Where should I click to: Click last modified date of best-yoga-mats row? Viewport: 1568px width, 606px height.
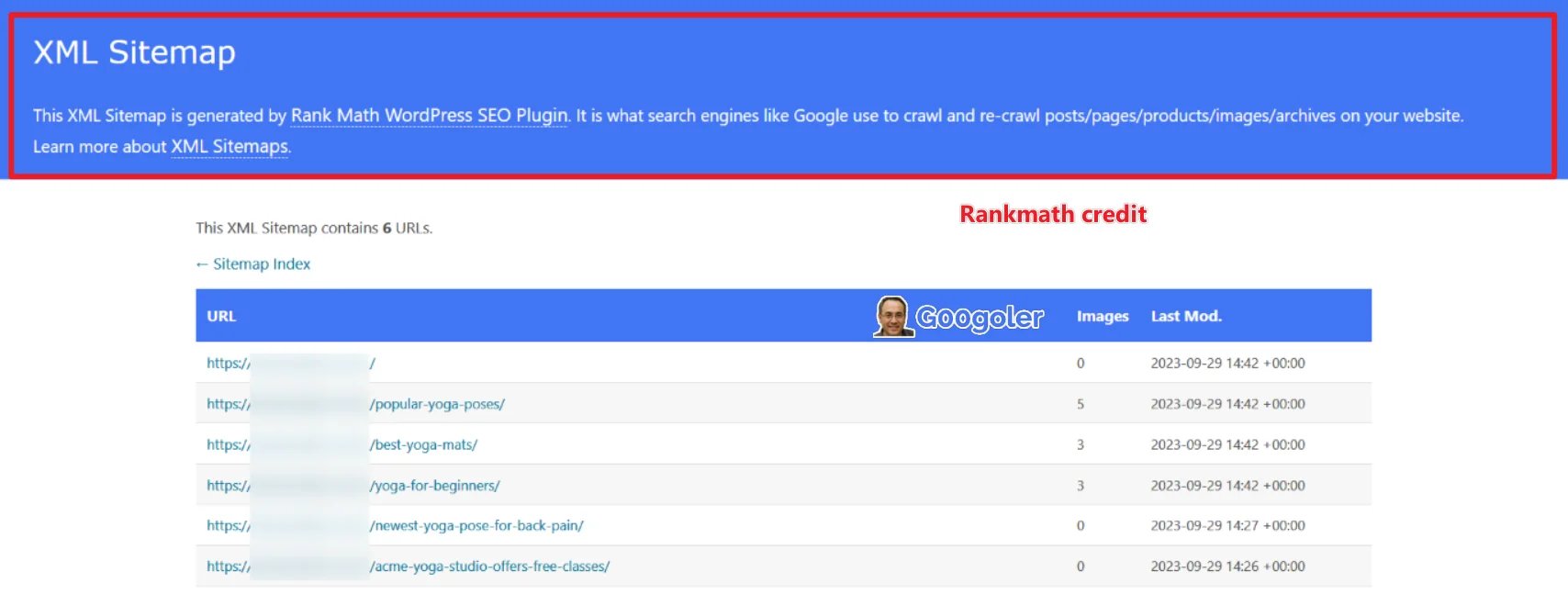pyautogui.click(x=1227, y=445)
